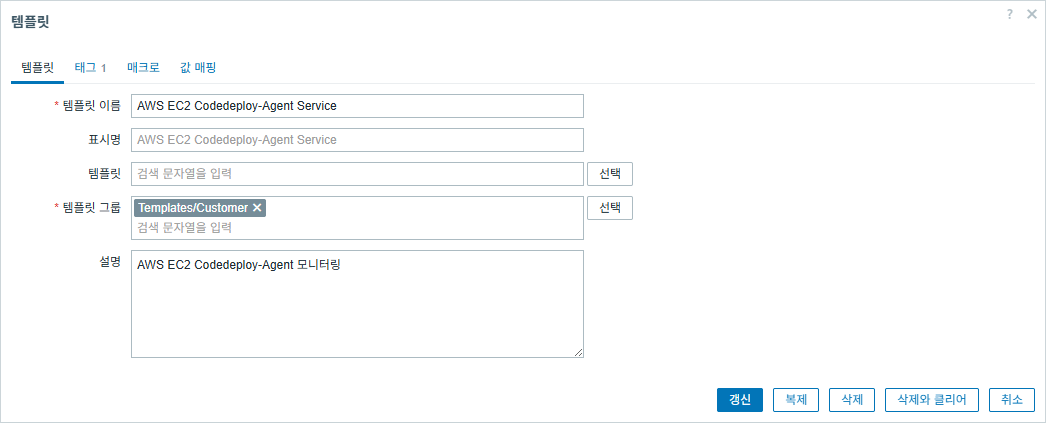
Task: Close the 템플릿 dialog with X
Action: 1031,14
